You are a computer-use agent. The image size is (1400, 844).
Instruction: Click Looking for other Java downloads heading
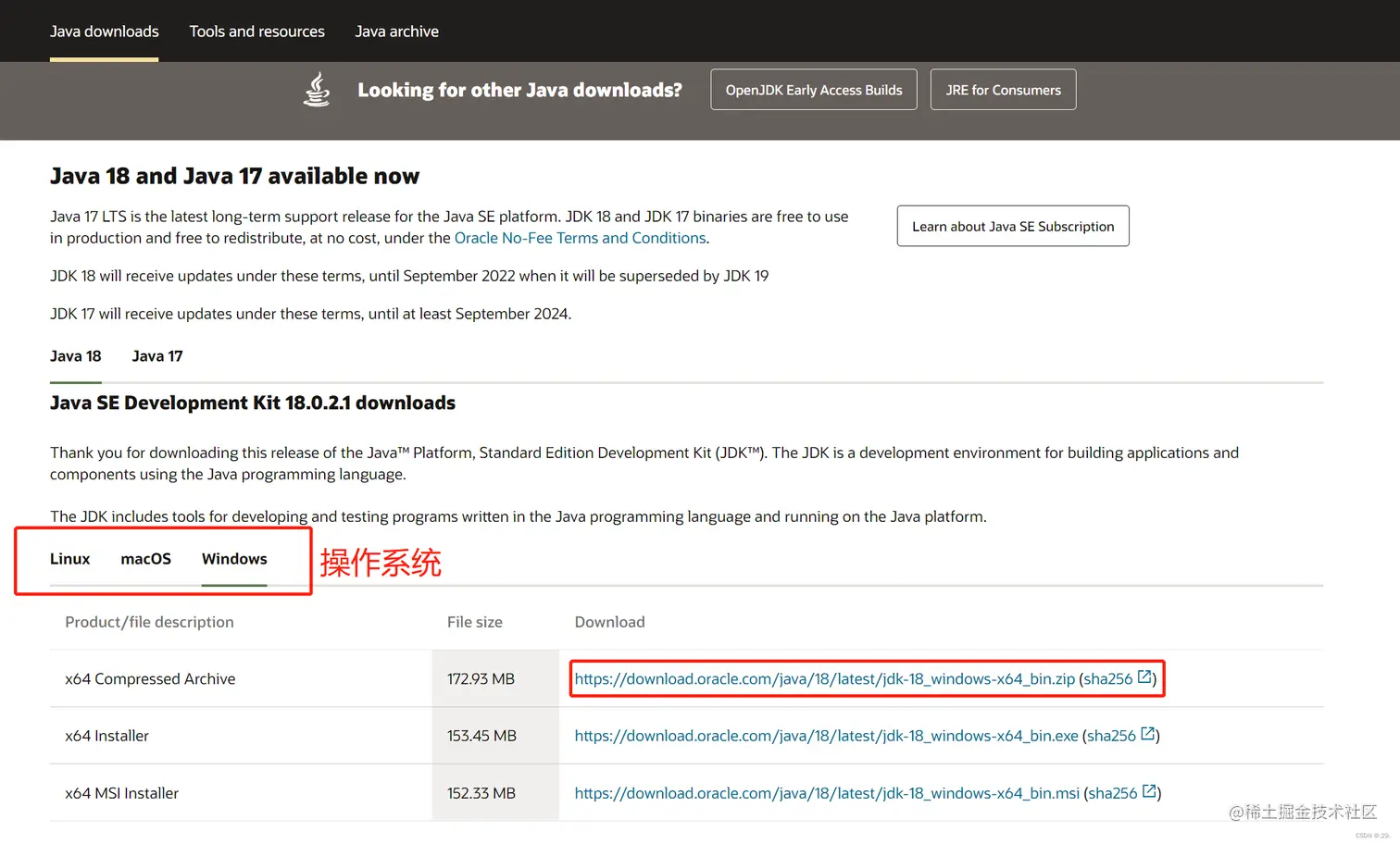tap(519, 90)
